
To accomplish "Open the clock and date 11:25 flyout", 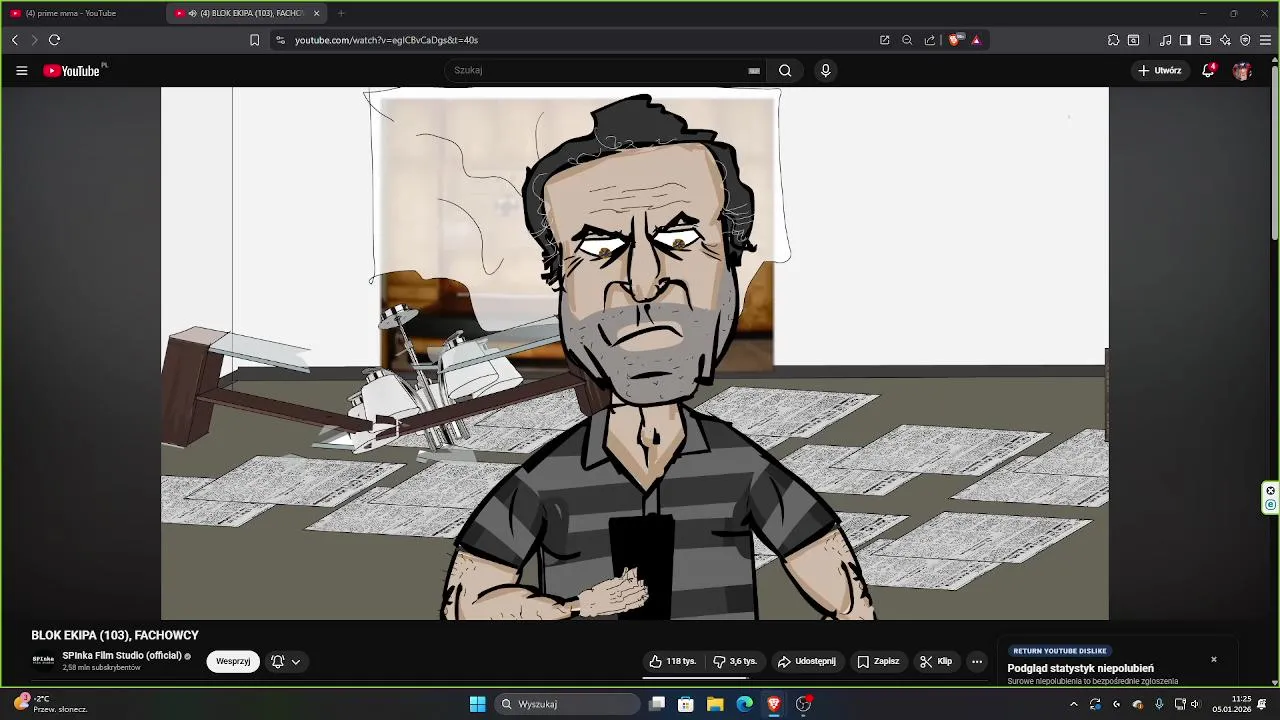I will pyautogui.click(x=1232, y=704).
